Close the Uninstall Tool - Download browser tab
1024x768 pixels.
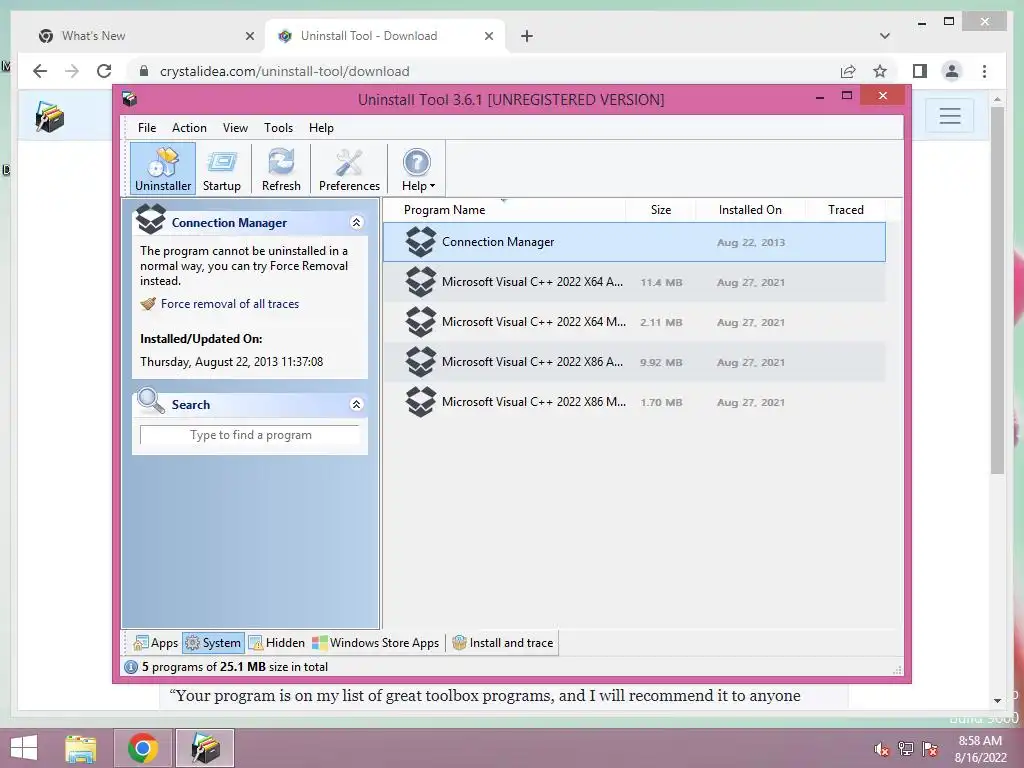click(x=489, y=36)
